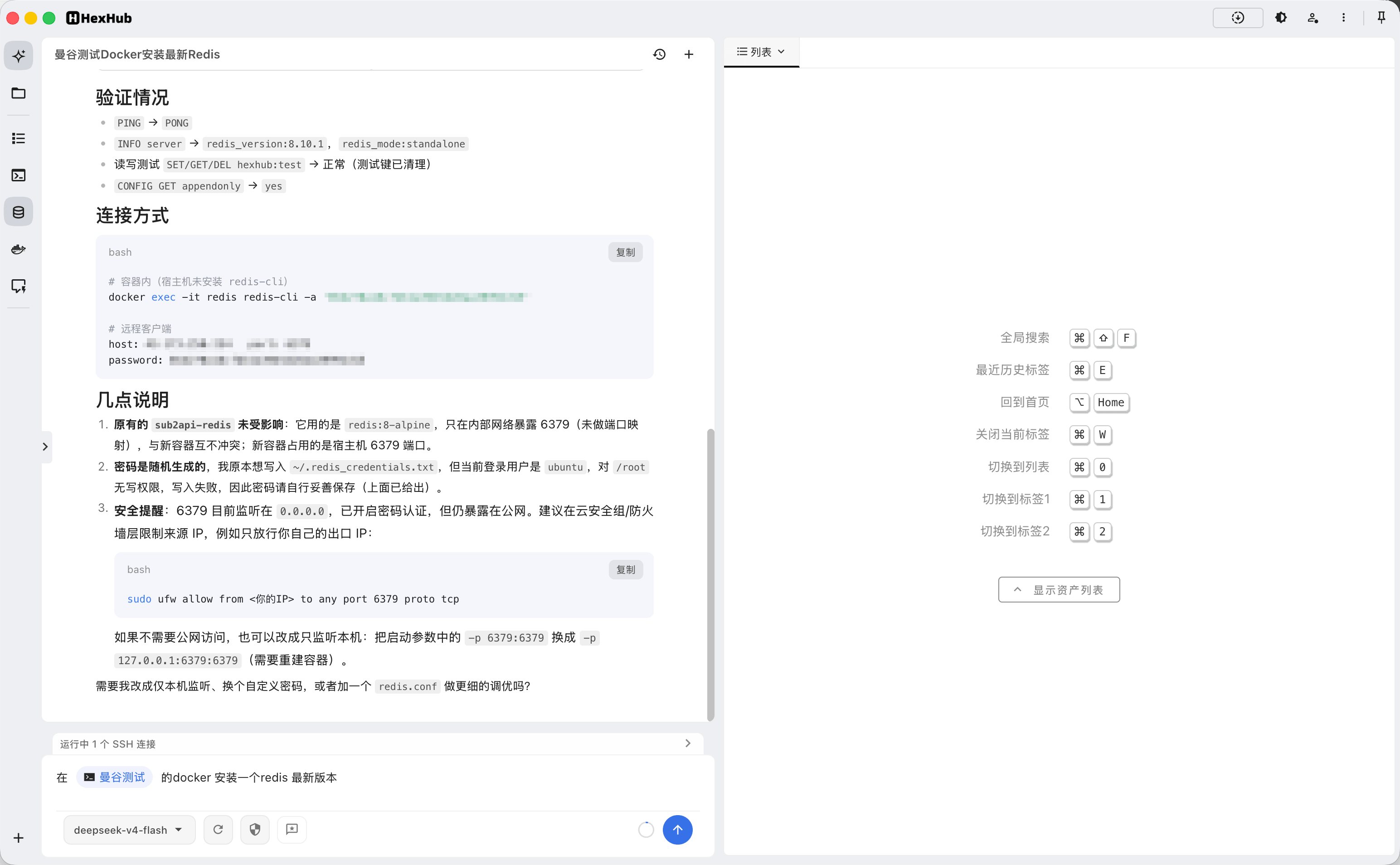Click the plus icon at sidebar bottom
1400x865 pixels.
tap(18, 838)
